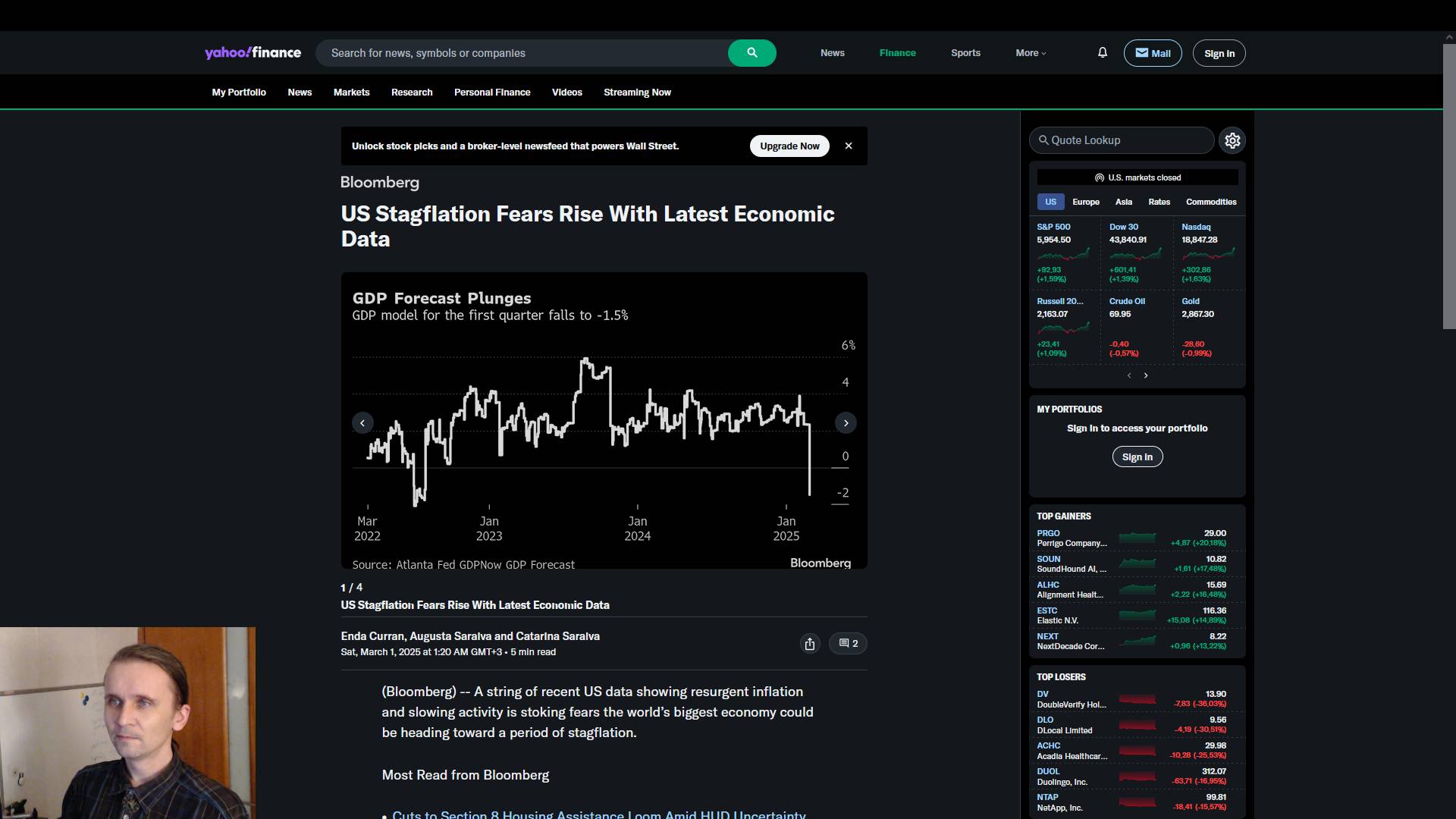This screenshot has height=819, width=1456.
Task: Dismiss the Upgrade Now promo banner
Action: (x=849, y=146)
